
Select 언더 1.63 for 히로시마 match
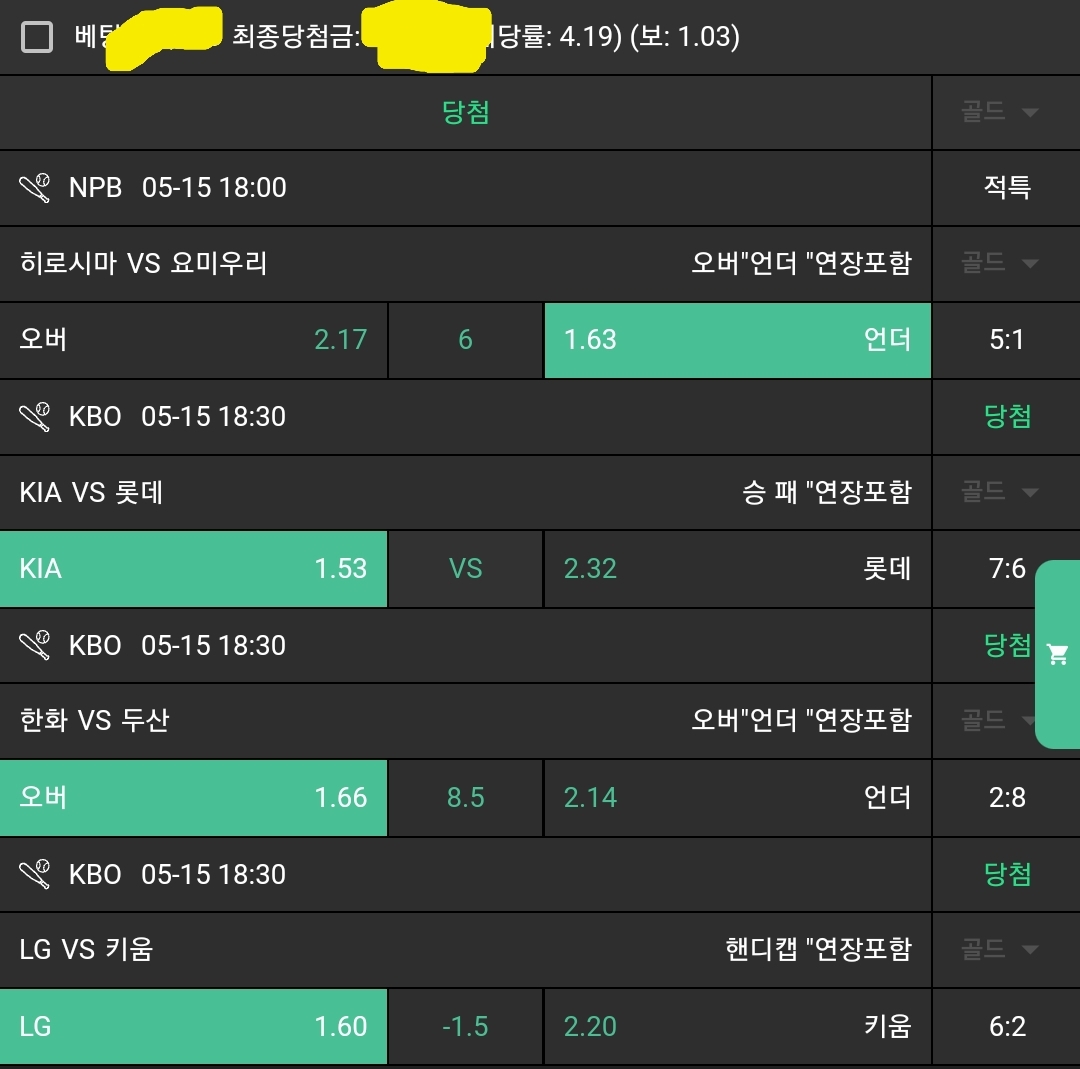coord(737,340)
